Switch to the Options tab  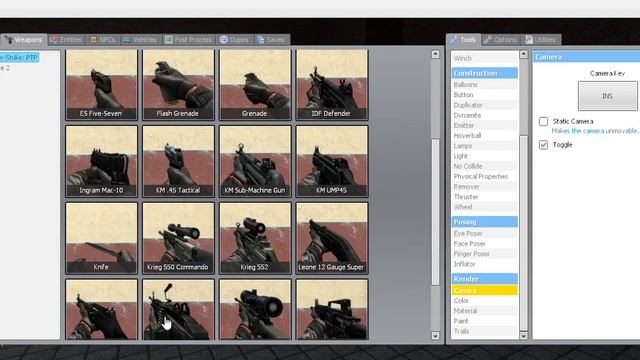(500, 40)
